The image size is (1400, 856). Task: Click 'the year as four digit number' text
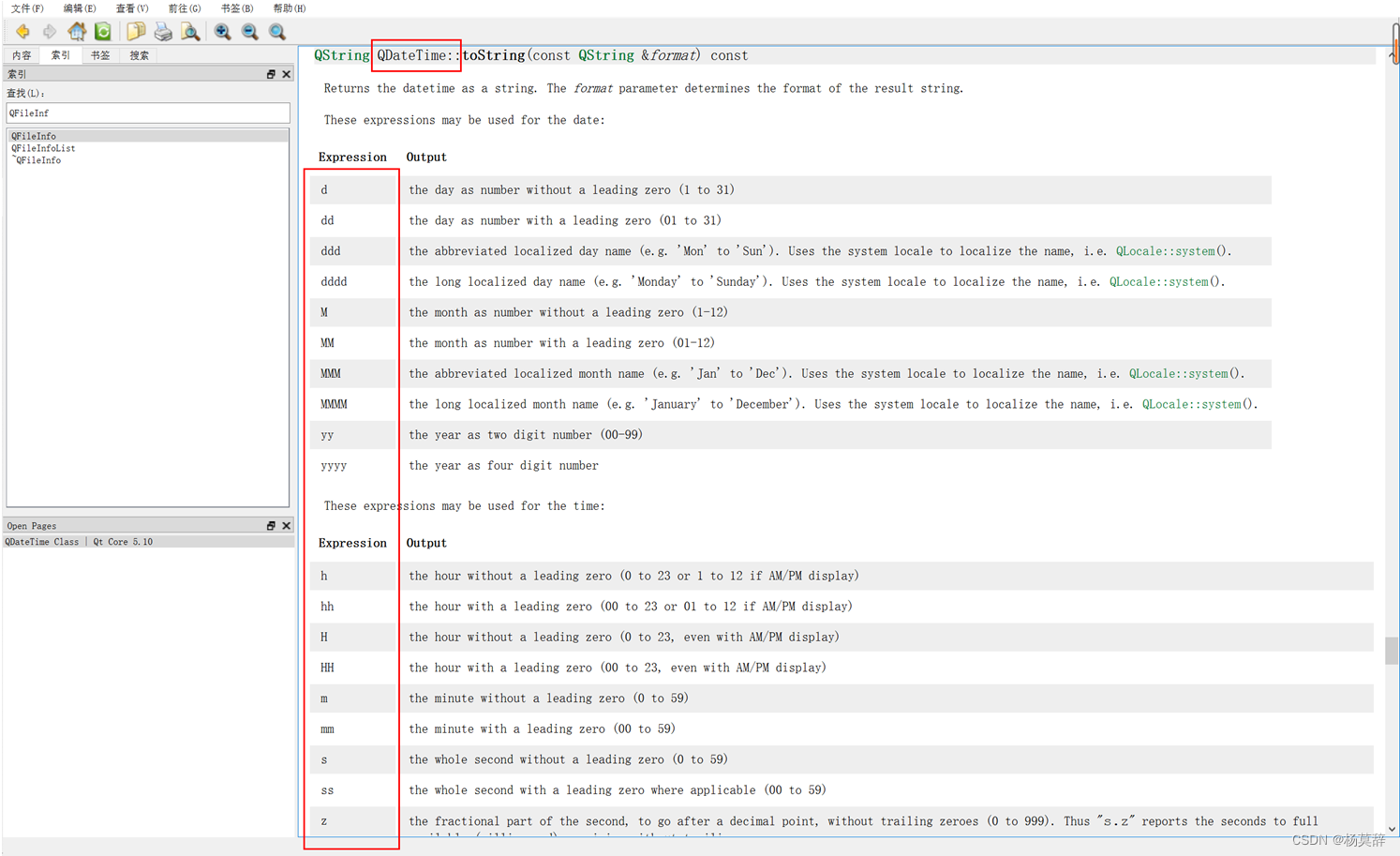tap(503, 466)
